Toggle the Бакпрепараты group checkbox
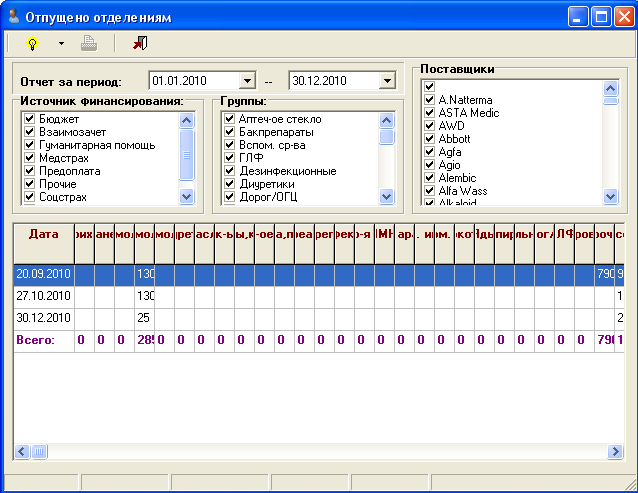This screenshot has height=493, width=638. pos(229,132)
